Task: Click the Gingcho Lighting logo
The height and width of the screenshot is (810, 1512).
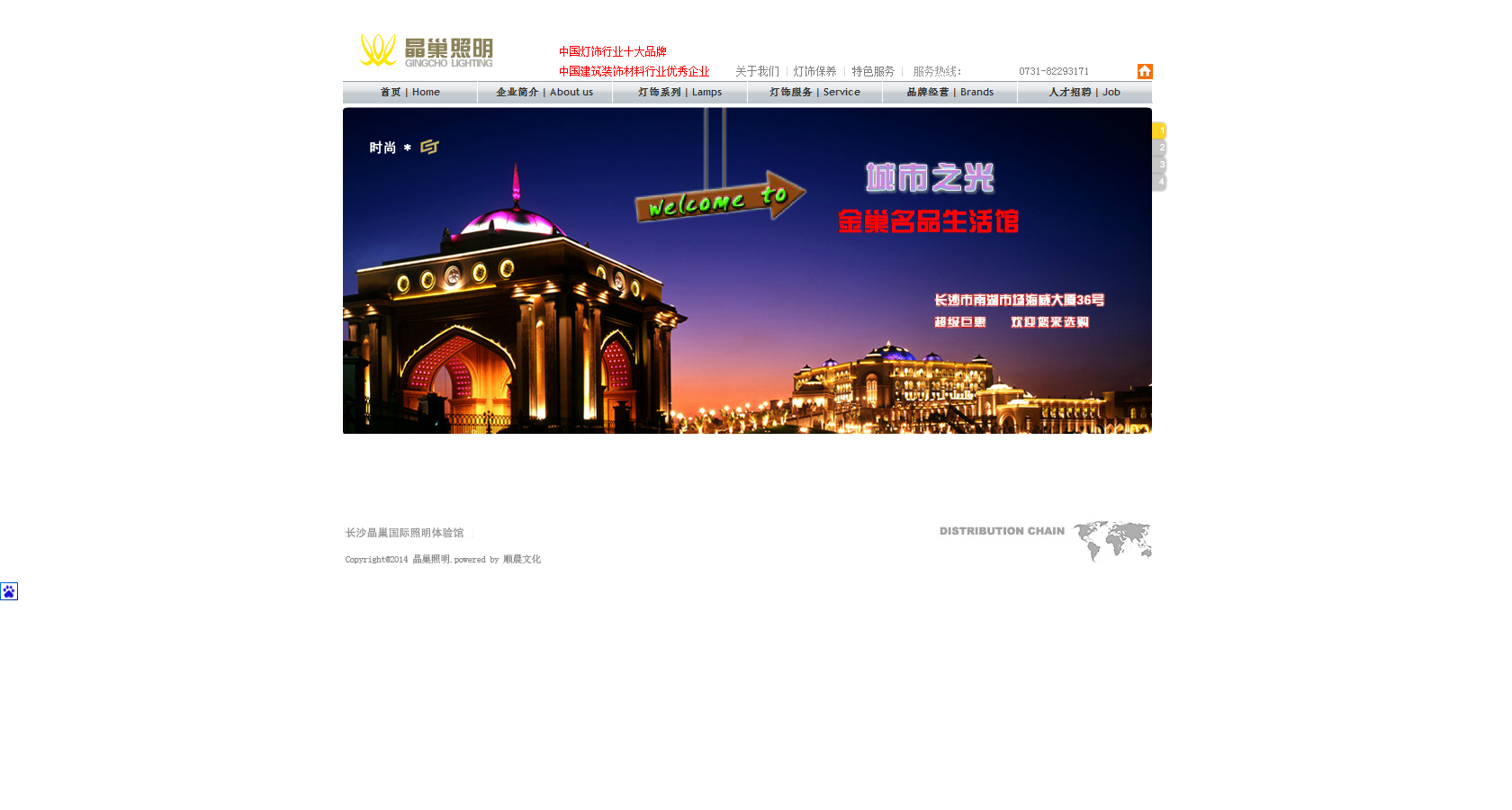Action: [427, 51]
